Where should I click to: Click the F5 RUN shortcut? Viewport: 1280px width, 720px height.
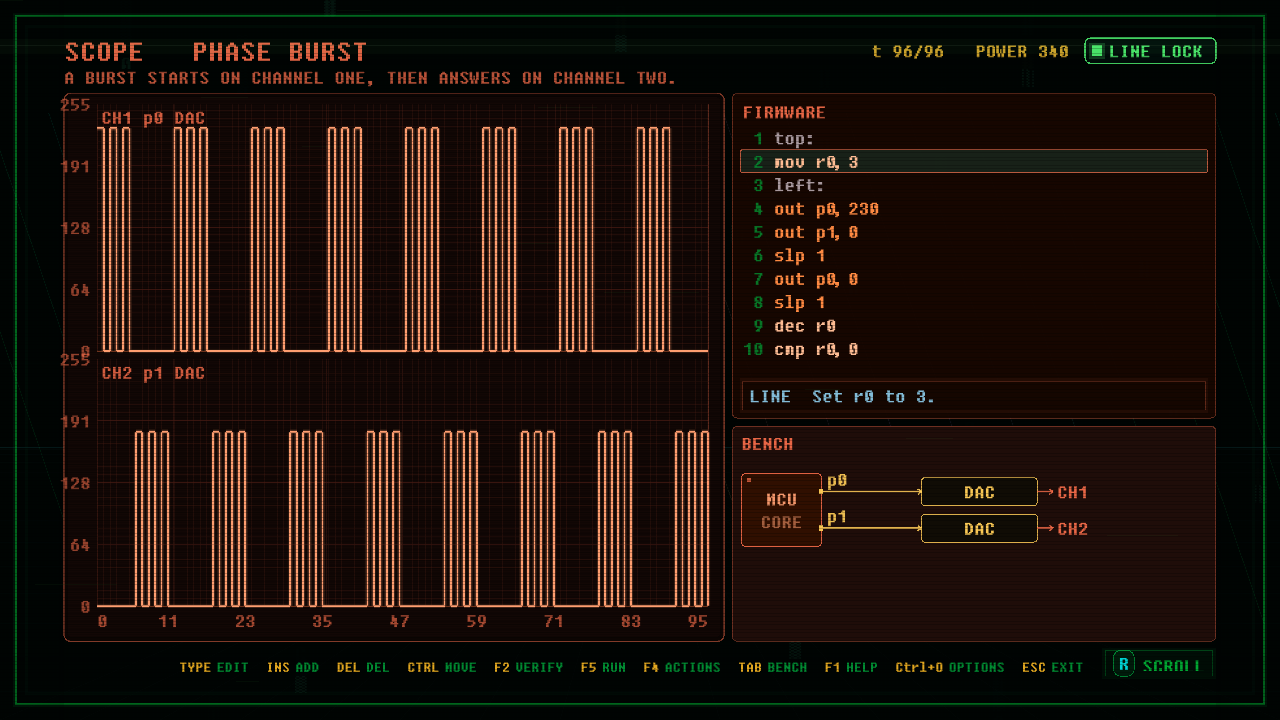[603, 667]
